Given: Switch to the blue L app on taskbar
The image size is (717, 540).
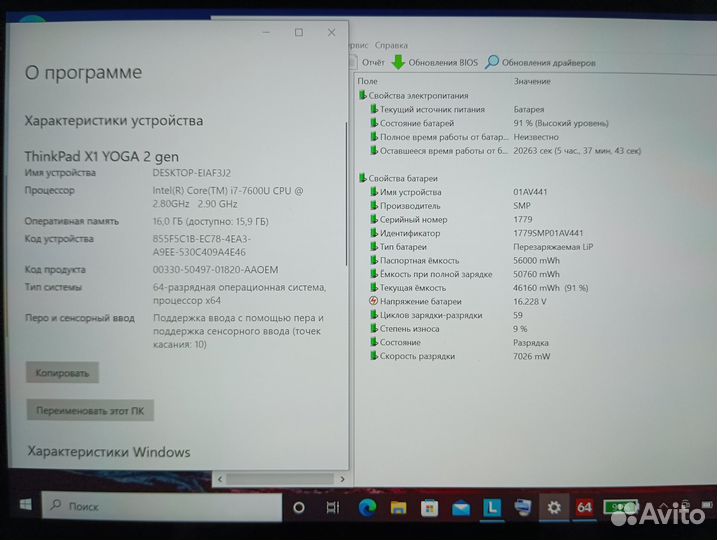Looking at the screenshot, I should tap(492, 507).
